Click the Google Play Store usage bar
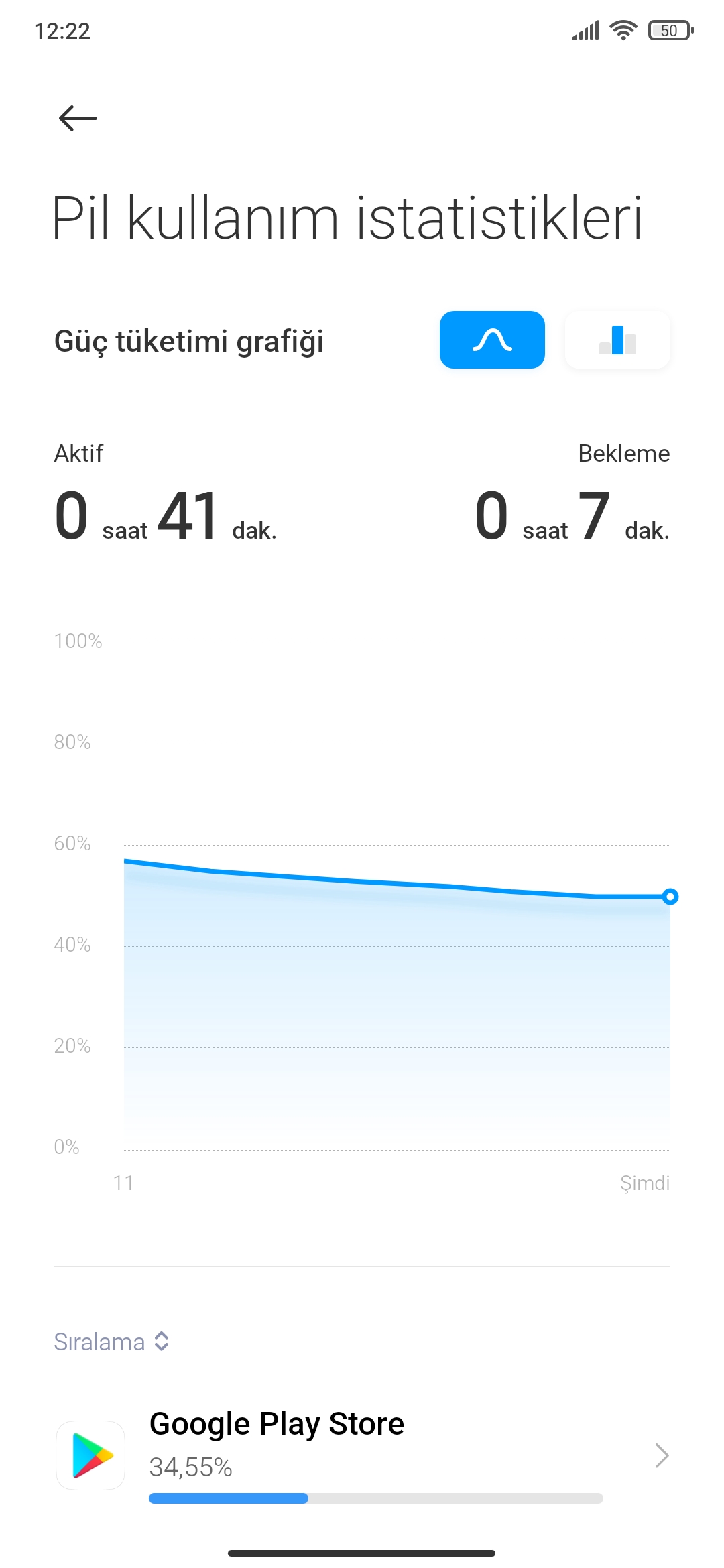 point(375,1498)
